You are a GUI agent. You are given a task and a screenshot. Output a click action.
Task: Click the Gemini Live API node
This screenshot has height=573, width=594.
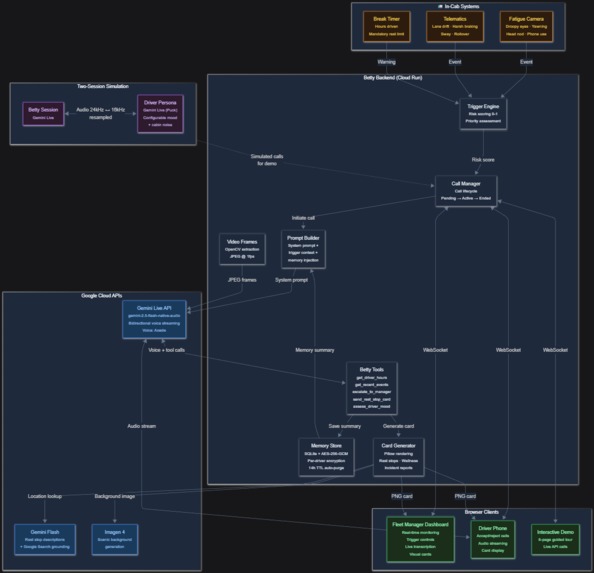(x=154, y=319)
